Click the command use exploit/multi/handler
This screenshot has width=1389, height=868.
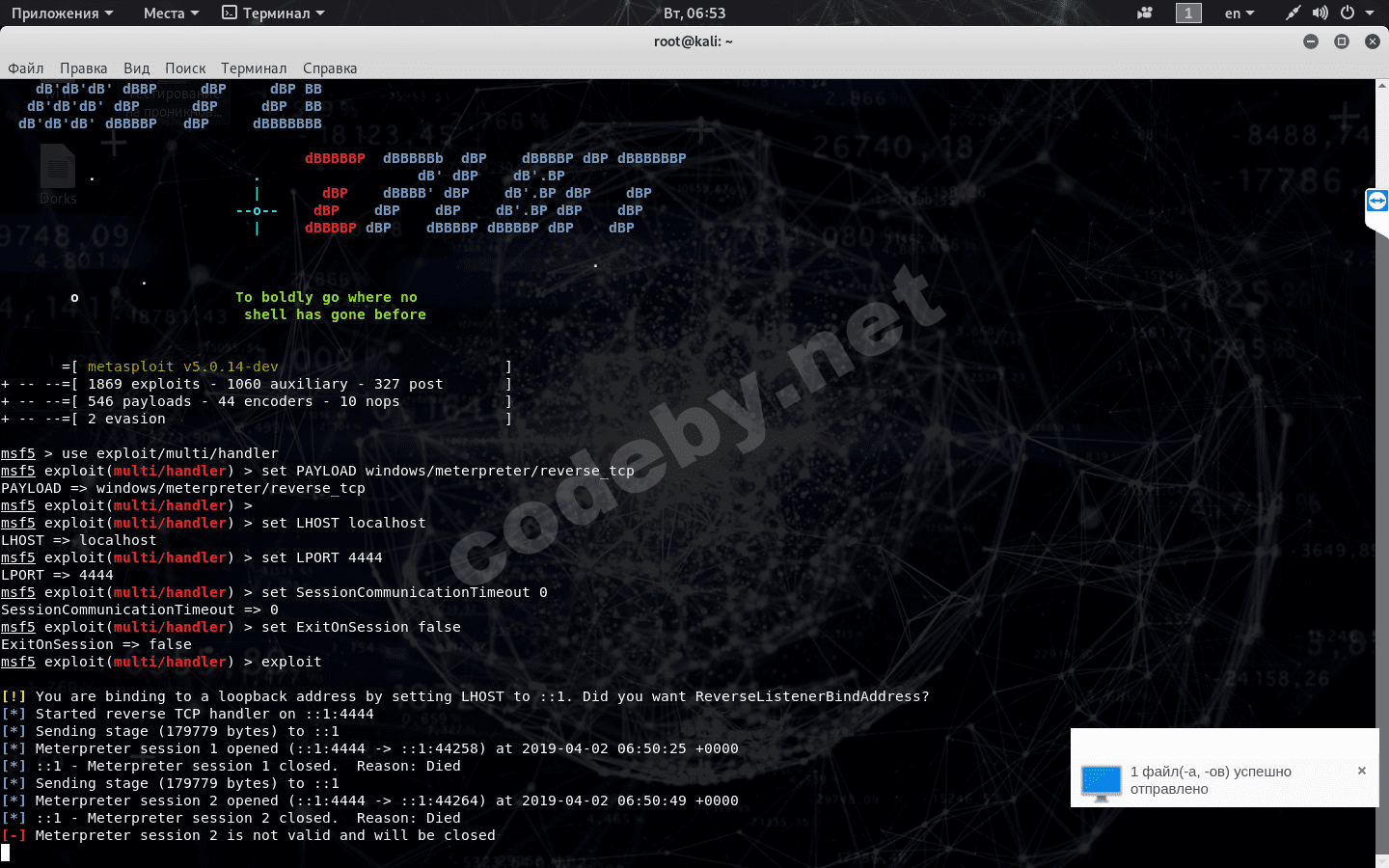point(170,453)
